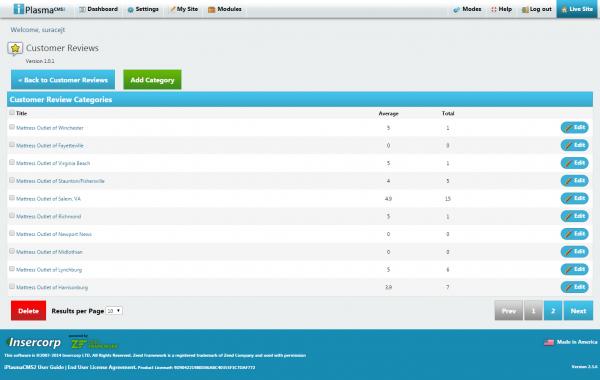Open Mattress Outlet of Staunton/Fishersville link
Screen dimensions: 600x380
click(x=60, y=181)
